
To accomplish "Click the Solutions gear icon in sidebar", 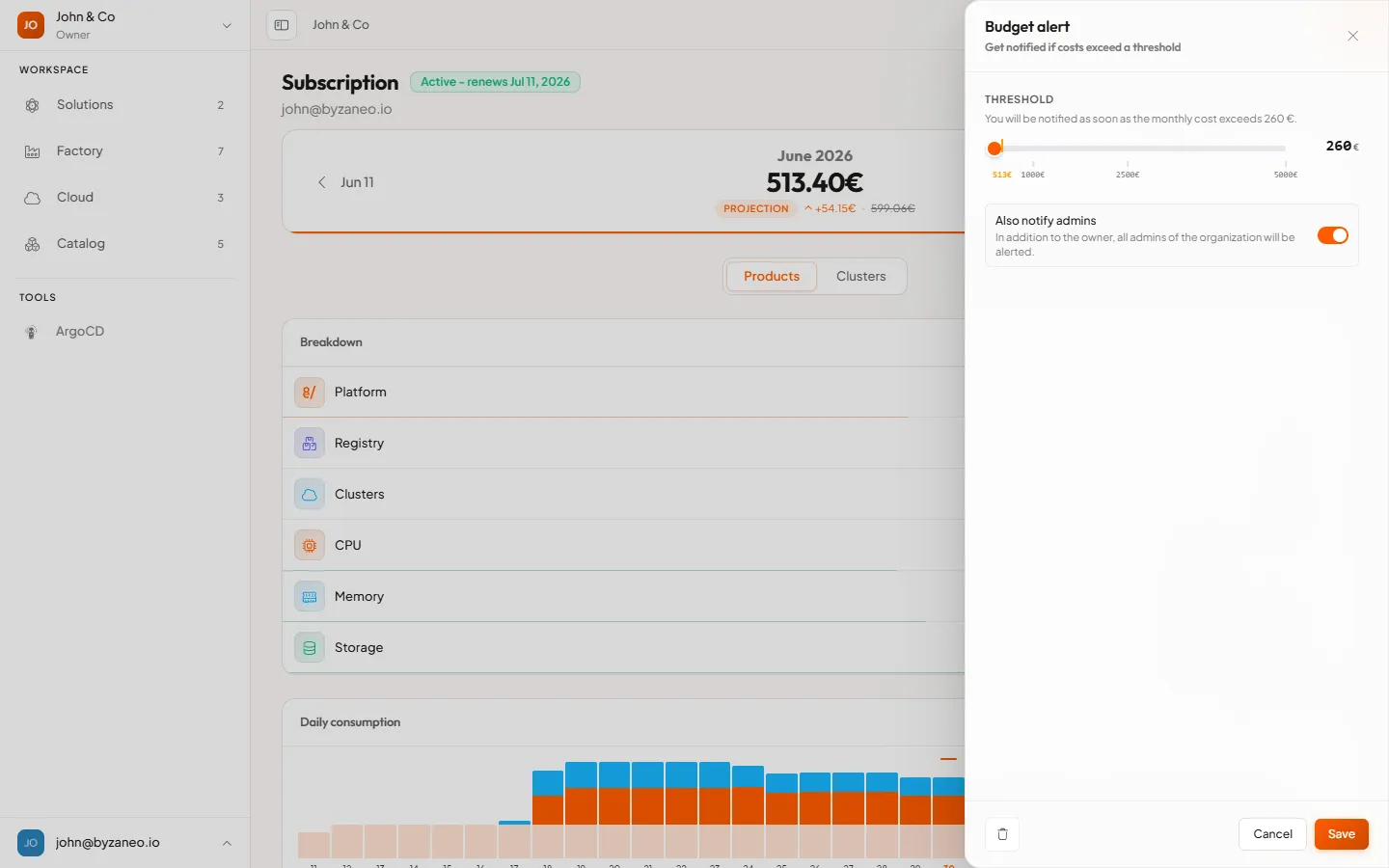I will click(32, 105).
